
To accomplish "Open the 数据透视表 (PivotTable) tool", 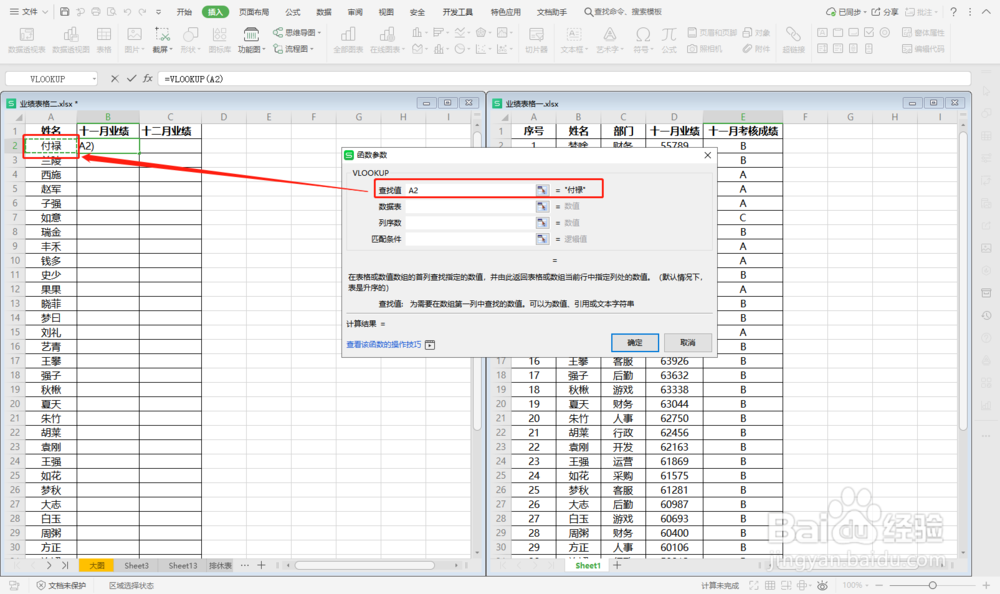I will pos(26,39).
